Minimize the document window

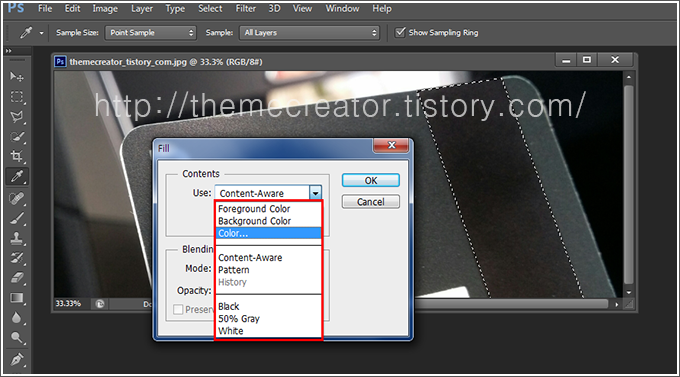(x=566, y=60)
